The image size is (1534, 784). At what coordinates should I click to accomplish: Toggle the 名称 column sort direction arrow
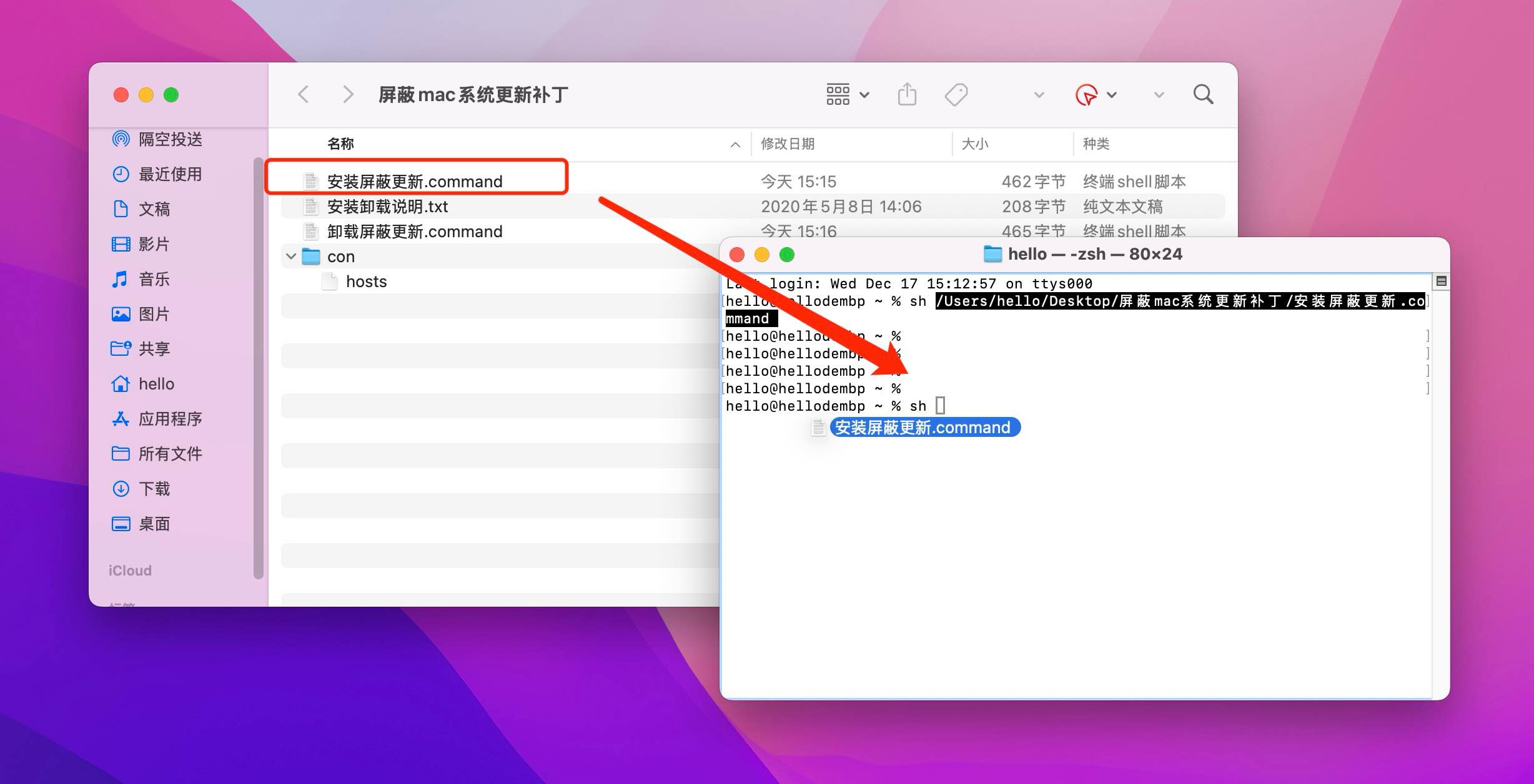(x=735, y=144)
